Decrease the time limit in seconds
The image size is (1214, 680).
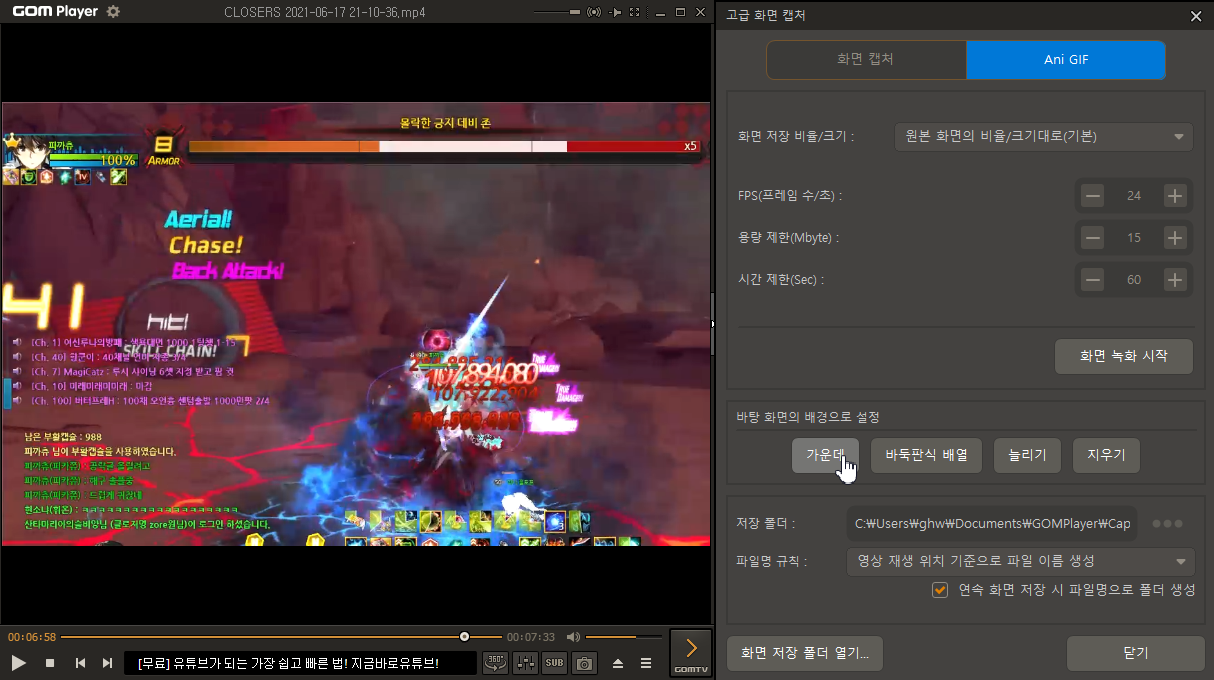pyautogui.click(x=1093, y=280)
